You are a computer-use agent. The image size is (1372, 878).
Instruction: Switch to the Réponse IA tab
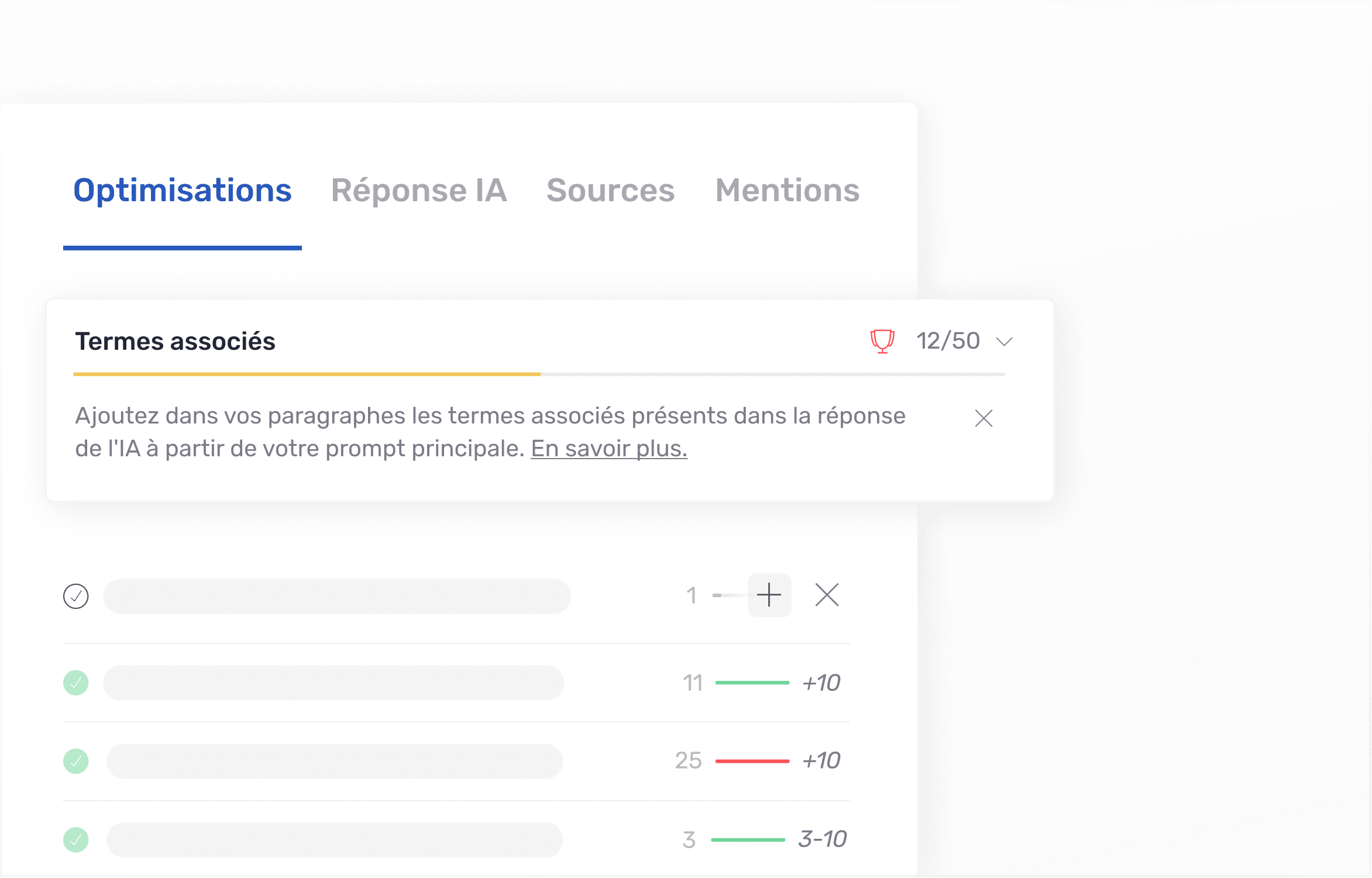pyautogui.click(x=419, y=190)
